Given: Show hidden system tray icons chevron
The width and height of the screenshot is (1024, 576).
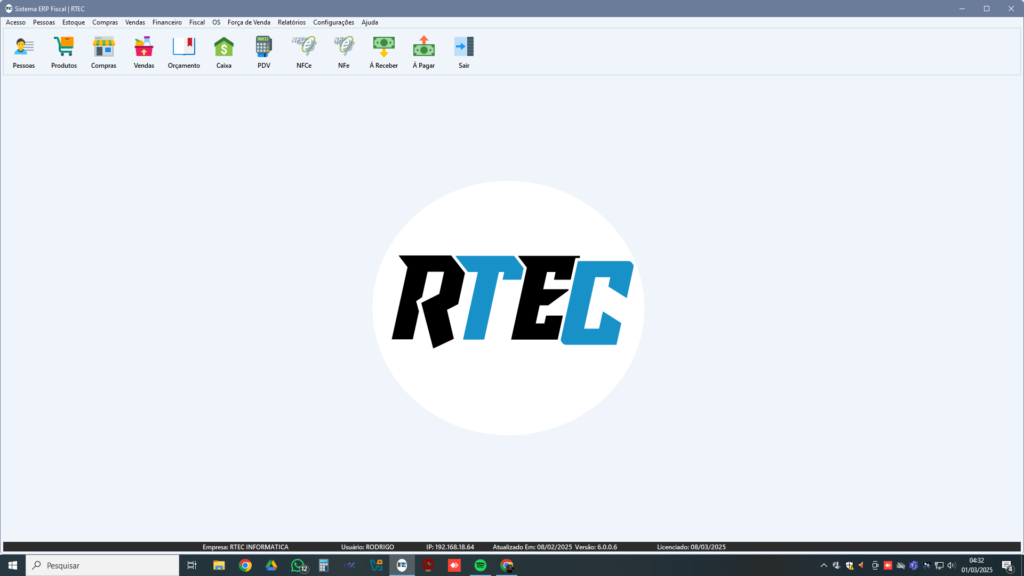Looking at the screenshot, I should pos(824,565).
